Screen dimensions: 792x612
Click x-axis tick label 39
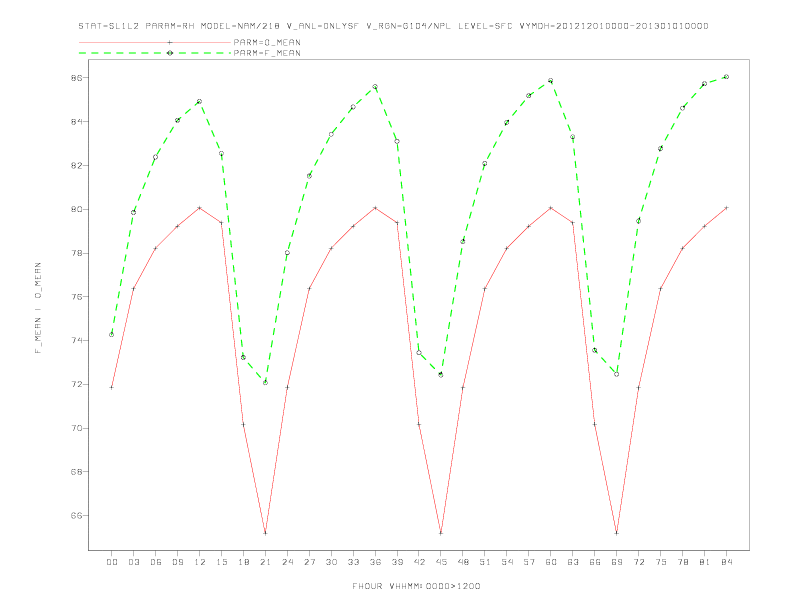[x=398, y=562]
